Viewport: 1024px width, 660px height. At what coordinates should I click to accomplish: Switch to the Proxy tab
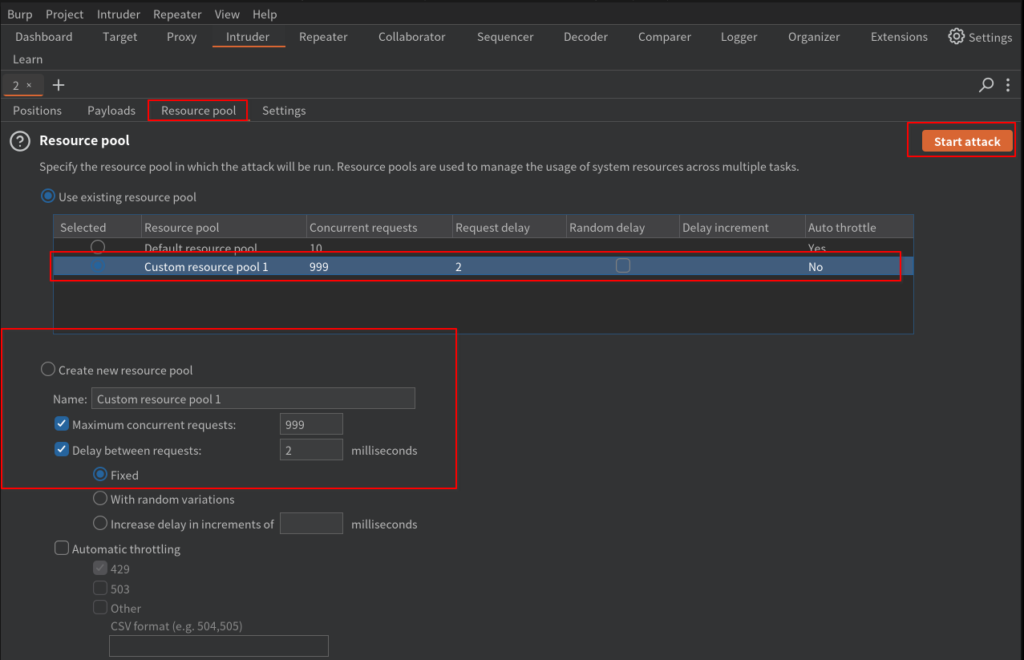(x=182, y=37)
